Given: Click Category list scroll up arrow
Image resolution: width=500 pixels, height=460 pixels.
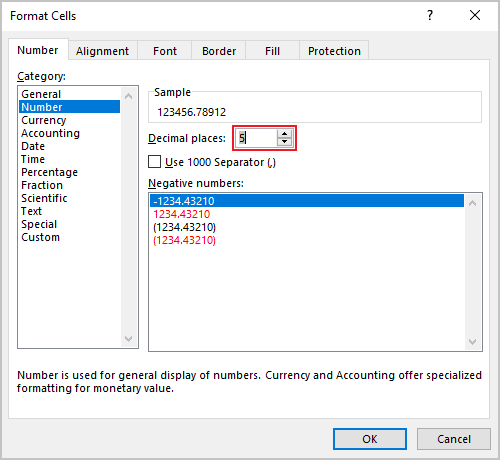Looking at the screenshot, I should click(x=129, y=96).
